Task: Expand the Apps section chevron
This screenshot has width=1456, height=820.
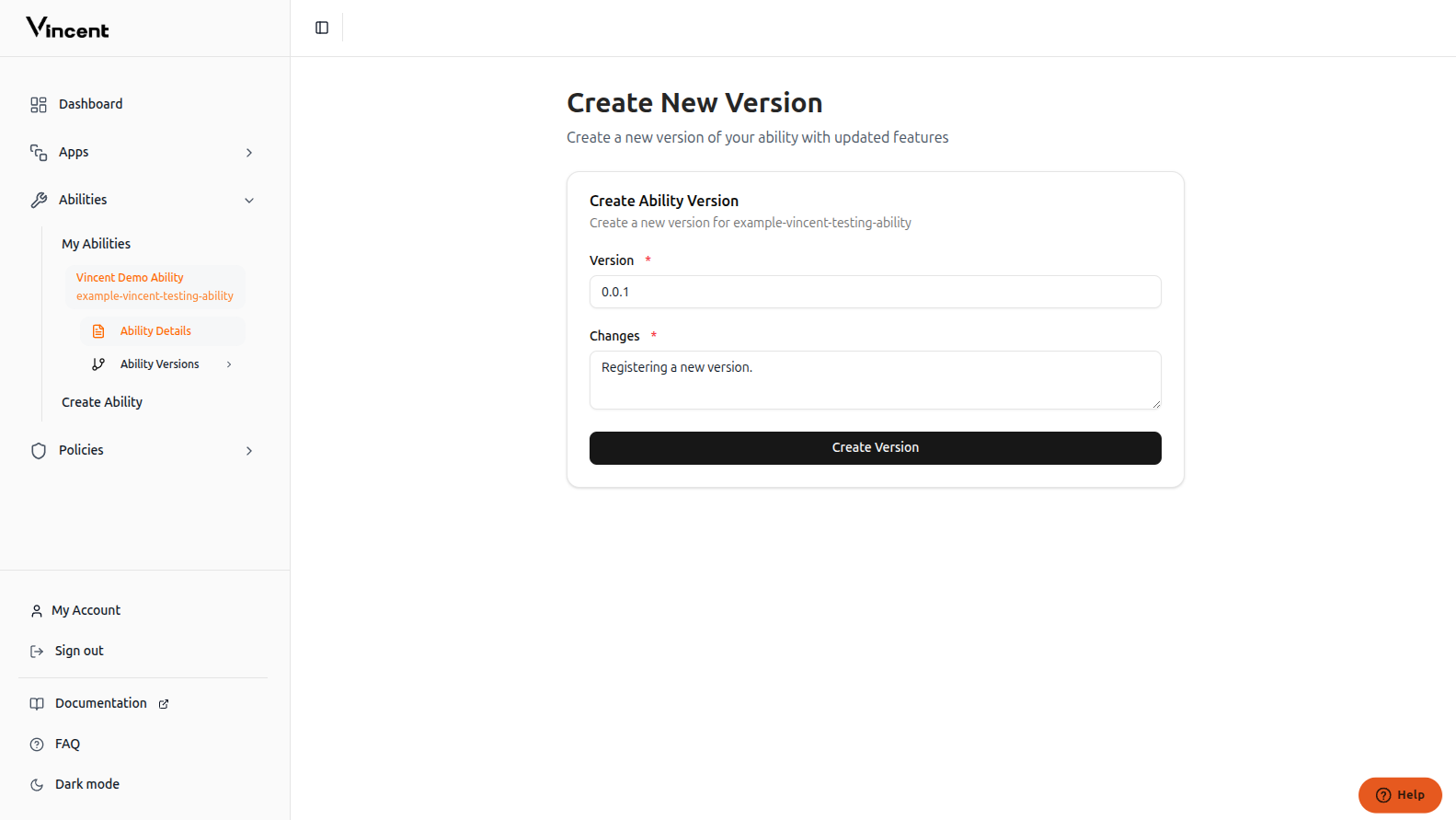Action: pos(249,153)
